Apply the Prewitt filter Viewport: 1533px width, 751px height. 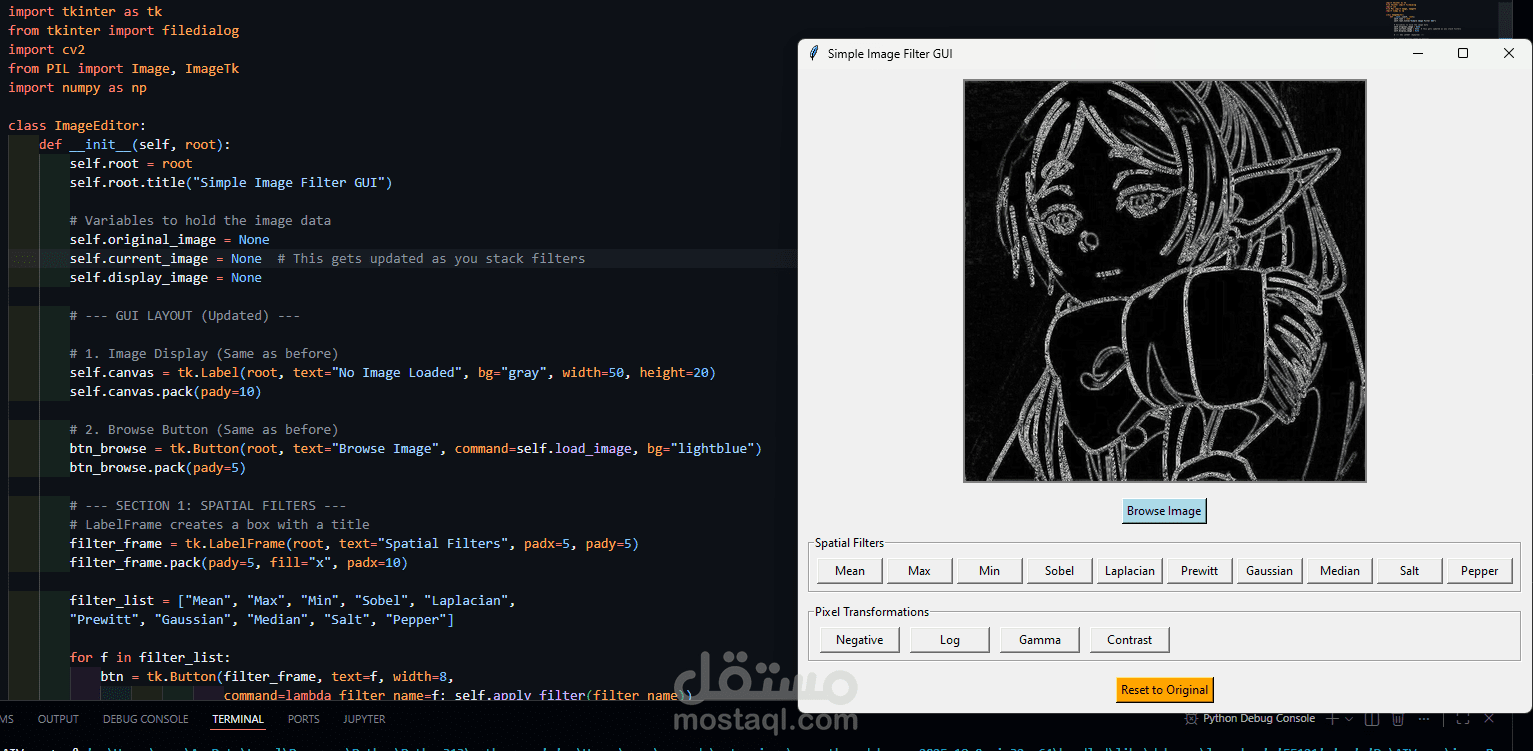click(1200, 571)
